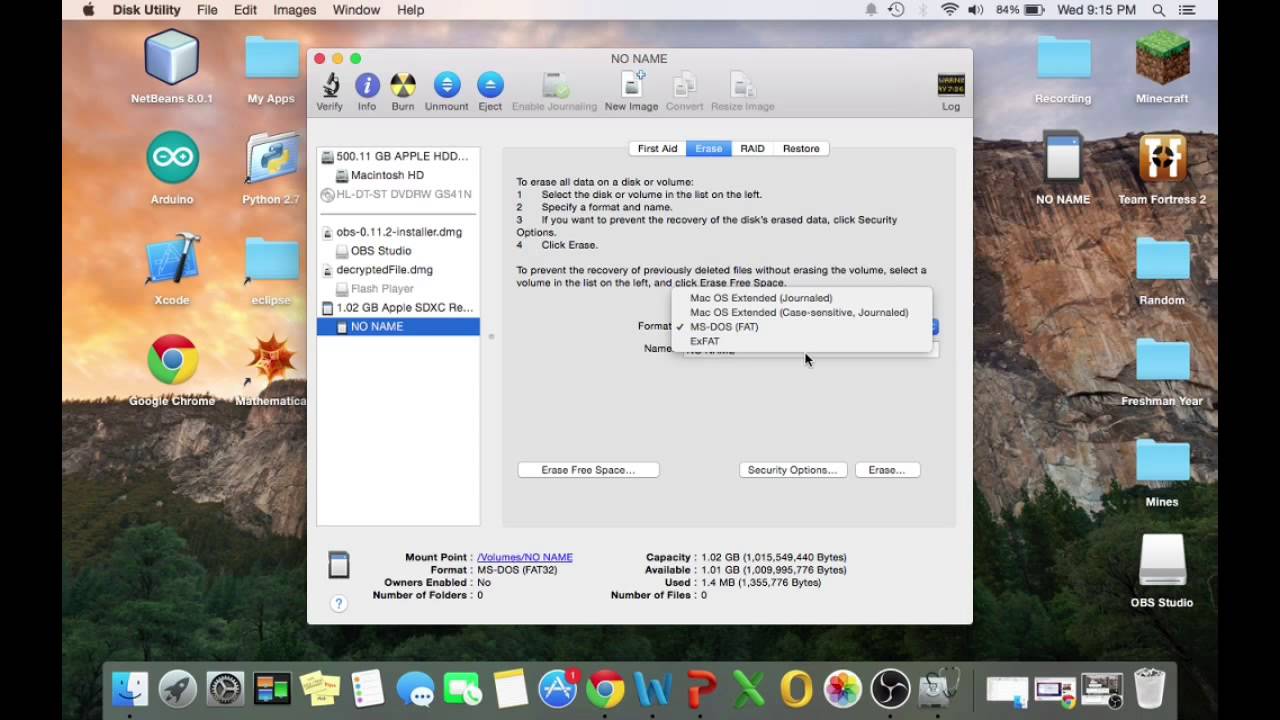Image resolution: width=1280 pixels, height=720 pixels.
Task: Click the Erase... button
Action: point(887,470)
